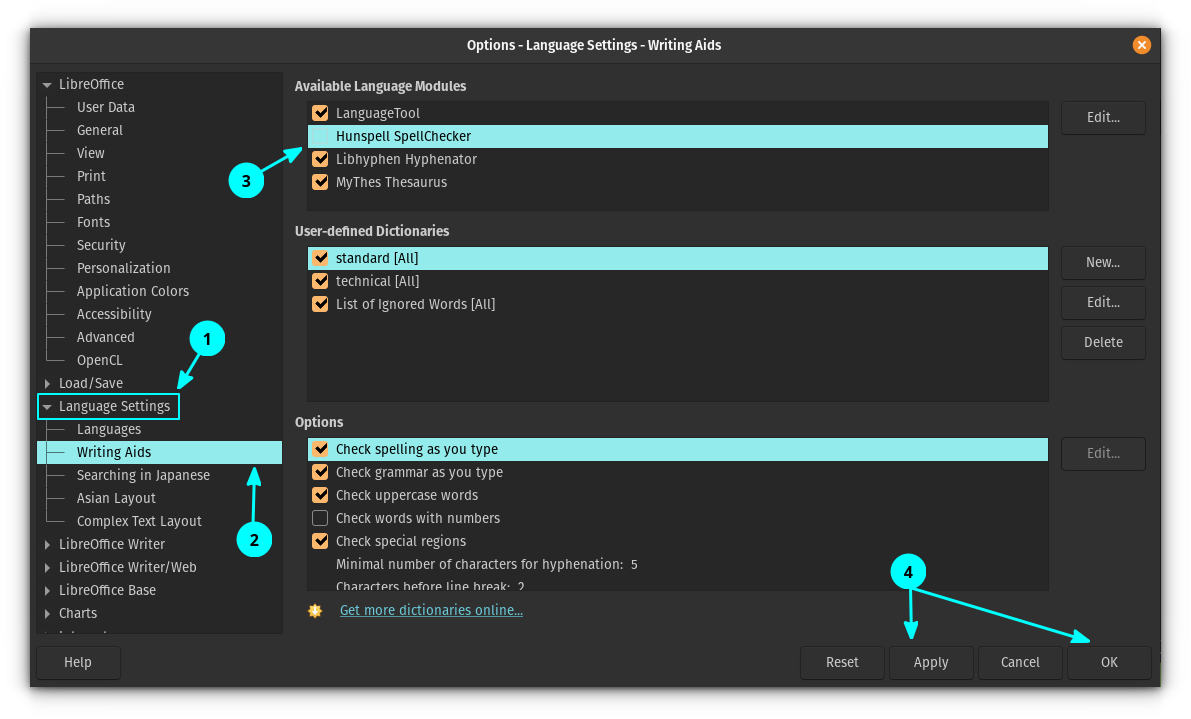Expand the Load/Save category
This screenshot has height=719, width=1191.
point(47,383)
